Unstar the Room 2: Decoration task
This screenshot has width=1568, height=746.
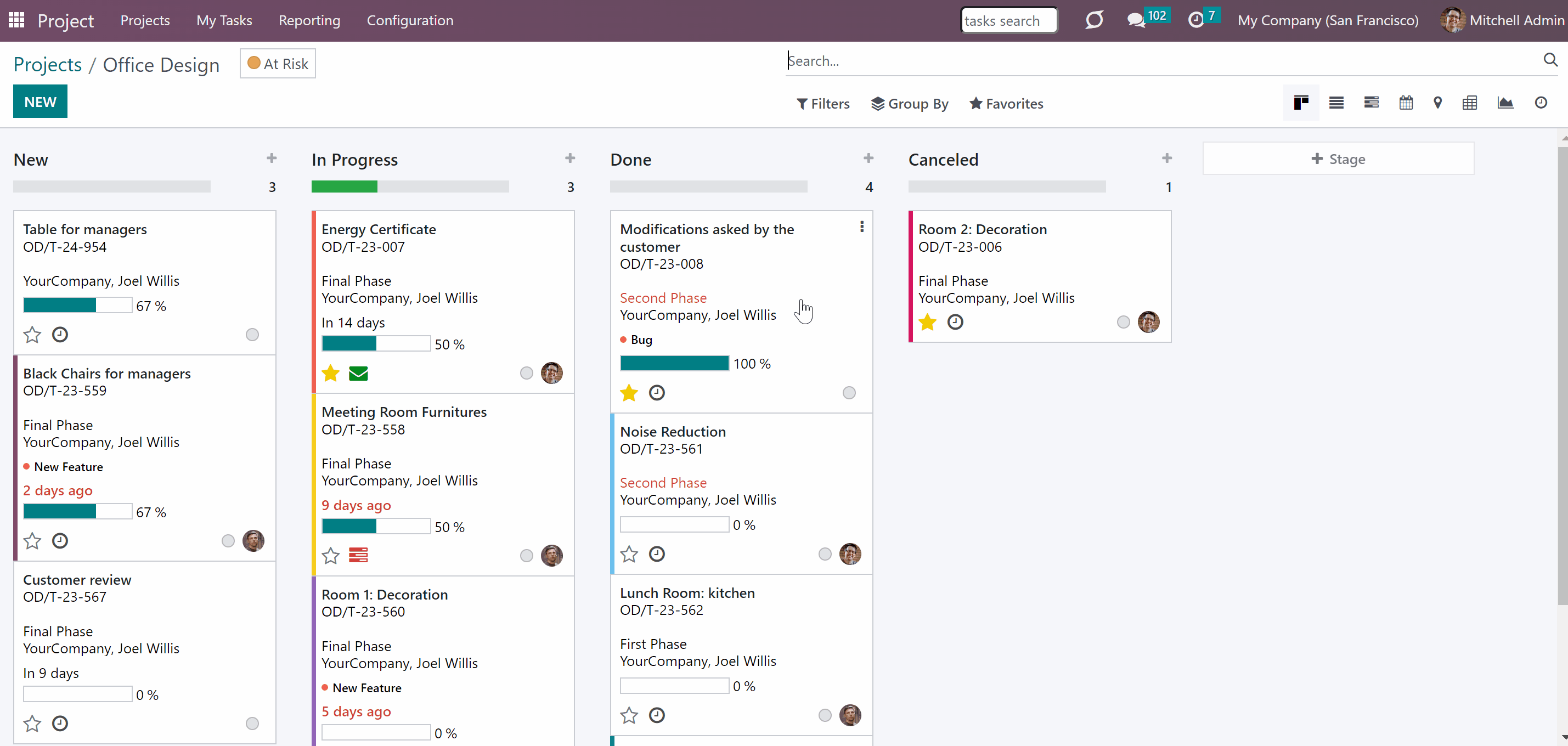927,322
